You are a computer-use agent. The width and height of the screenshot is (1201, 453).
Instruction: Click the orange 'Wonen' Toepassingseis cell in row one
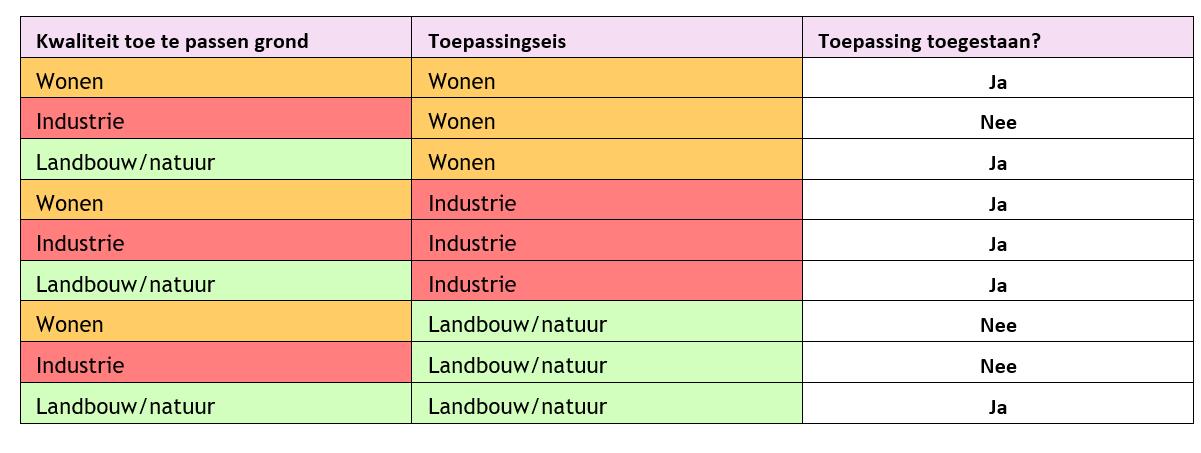coord(462,82)
